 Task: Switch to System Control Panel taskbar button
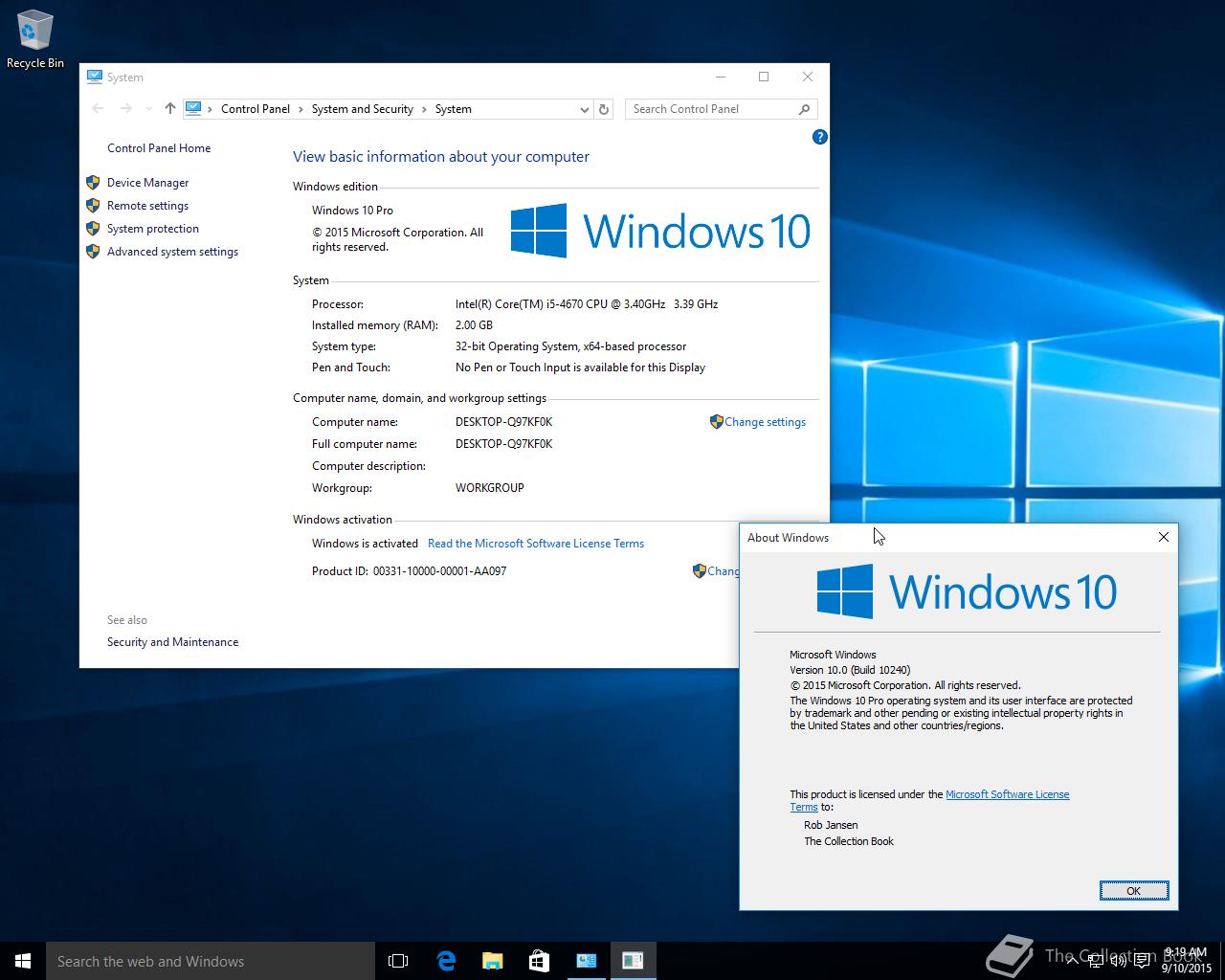coord(586,961)
